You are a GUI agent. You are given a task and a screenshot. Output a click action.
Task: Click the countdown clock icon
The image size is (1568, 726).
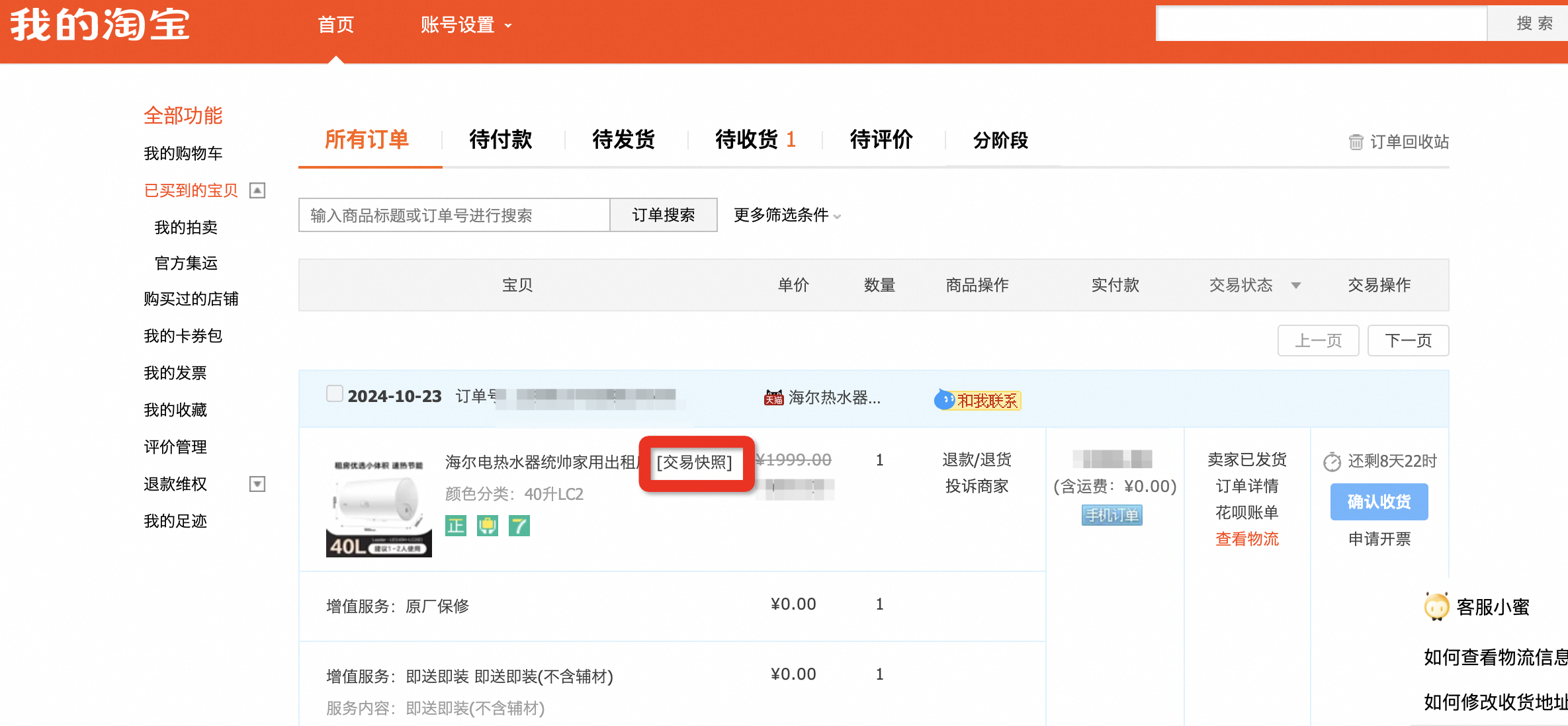click(x=1332, y=462)
